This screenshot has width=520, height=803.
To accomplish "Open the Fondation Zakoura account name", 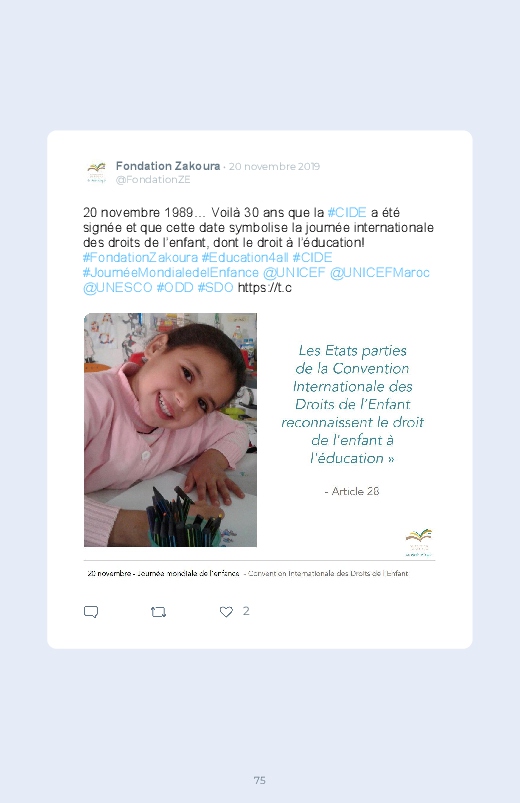I will [168, 166].
